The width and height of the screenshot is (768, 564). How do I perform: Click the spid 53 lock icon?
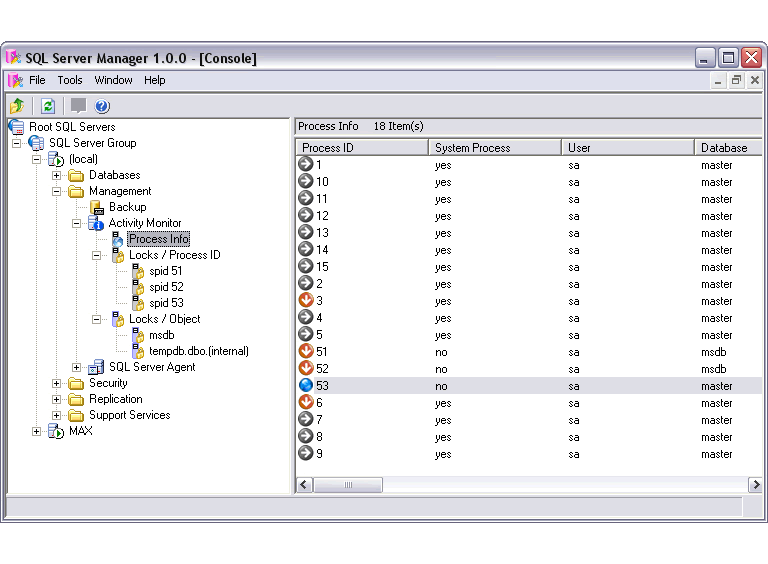[138, 303]
